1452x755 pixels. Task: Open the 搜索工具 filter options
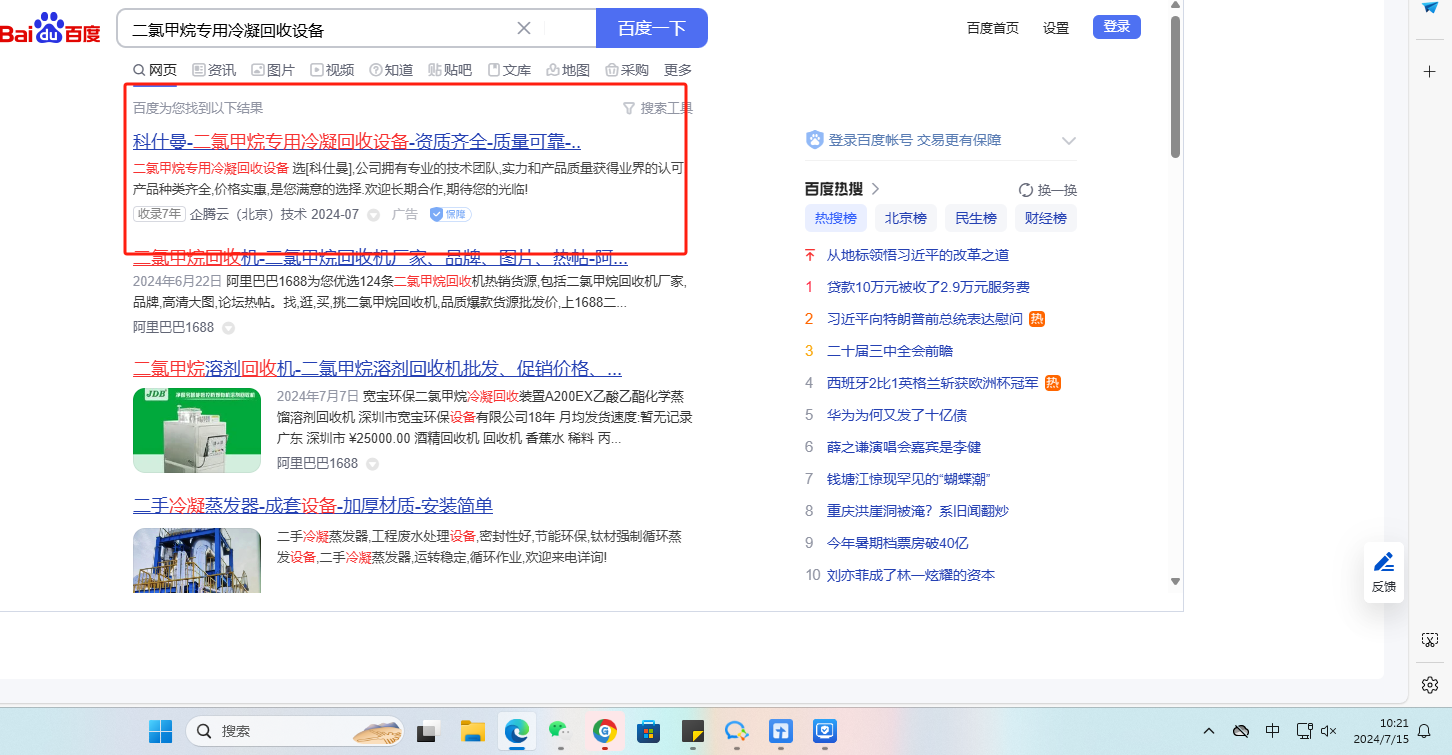point(657,108)
